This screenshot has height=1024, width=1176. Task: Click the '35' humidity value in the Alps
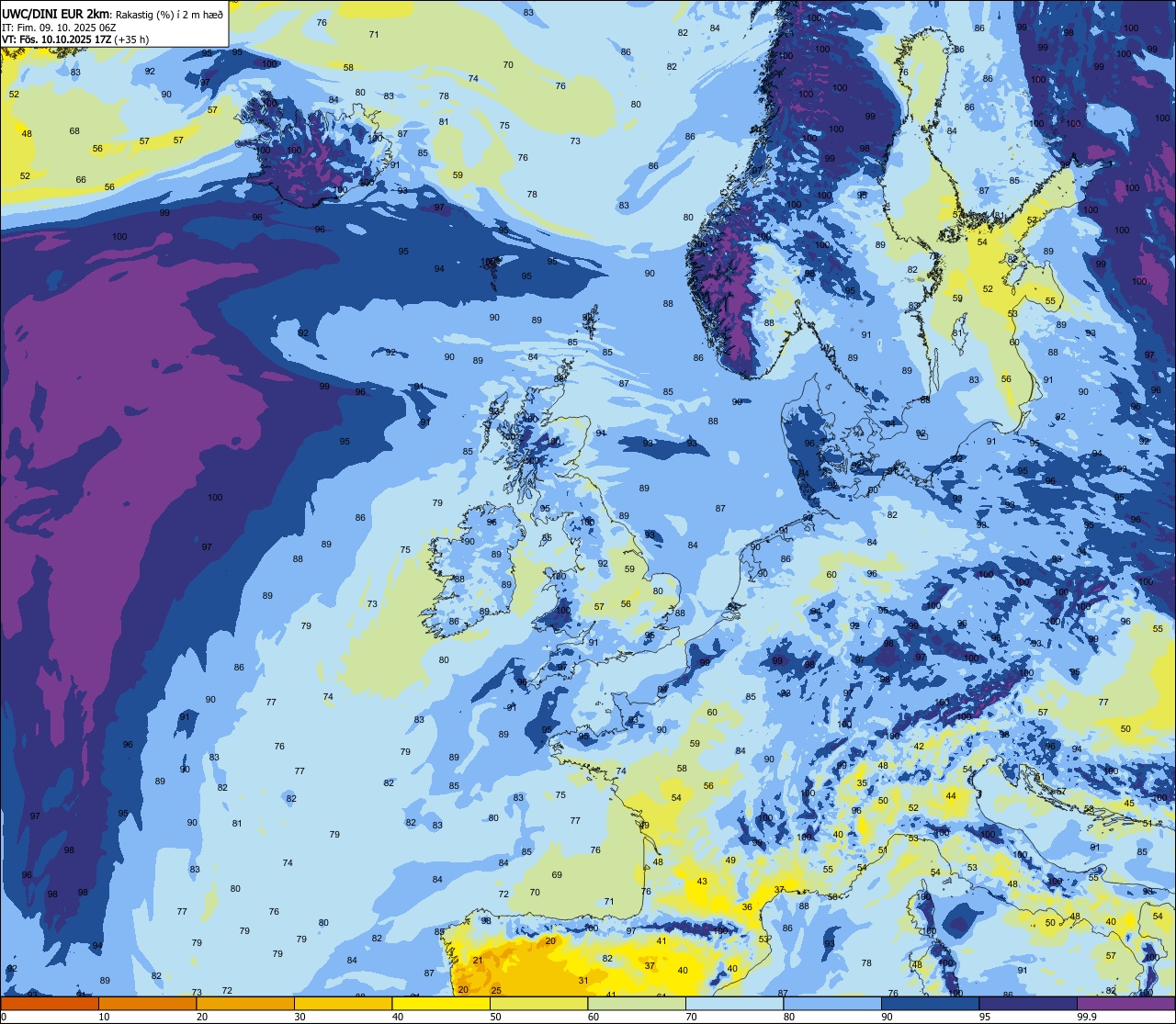(x=862, y=782)
